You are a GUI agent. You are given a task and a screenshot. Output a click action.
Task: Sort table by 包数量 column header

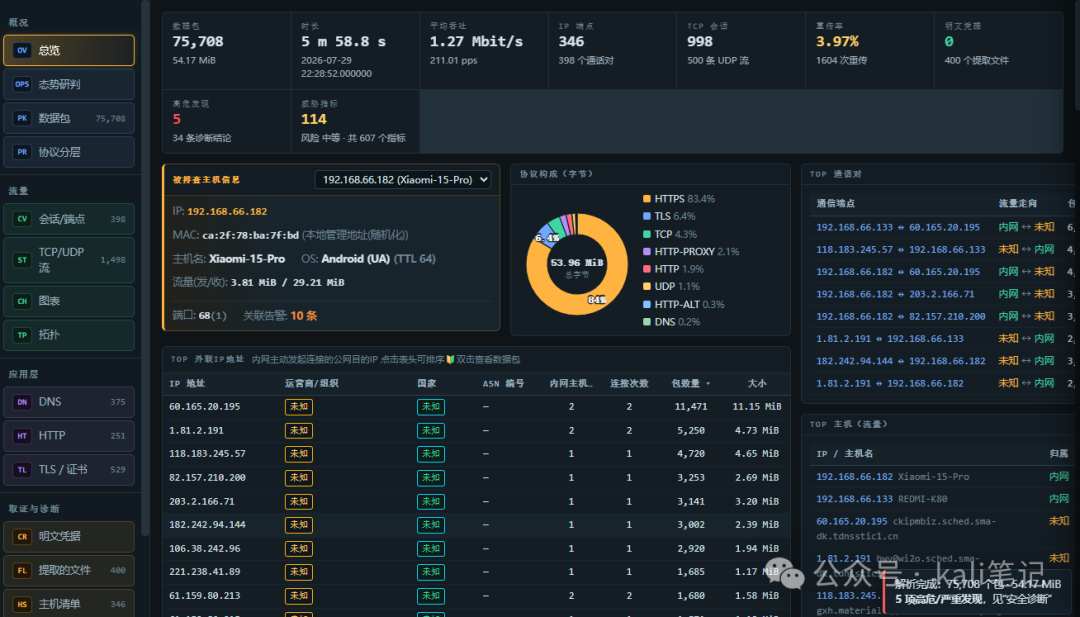[x=690, y=384]
